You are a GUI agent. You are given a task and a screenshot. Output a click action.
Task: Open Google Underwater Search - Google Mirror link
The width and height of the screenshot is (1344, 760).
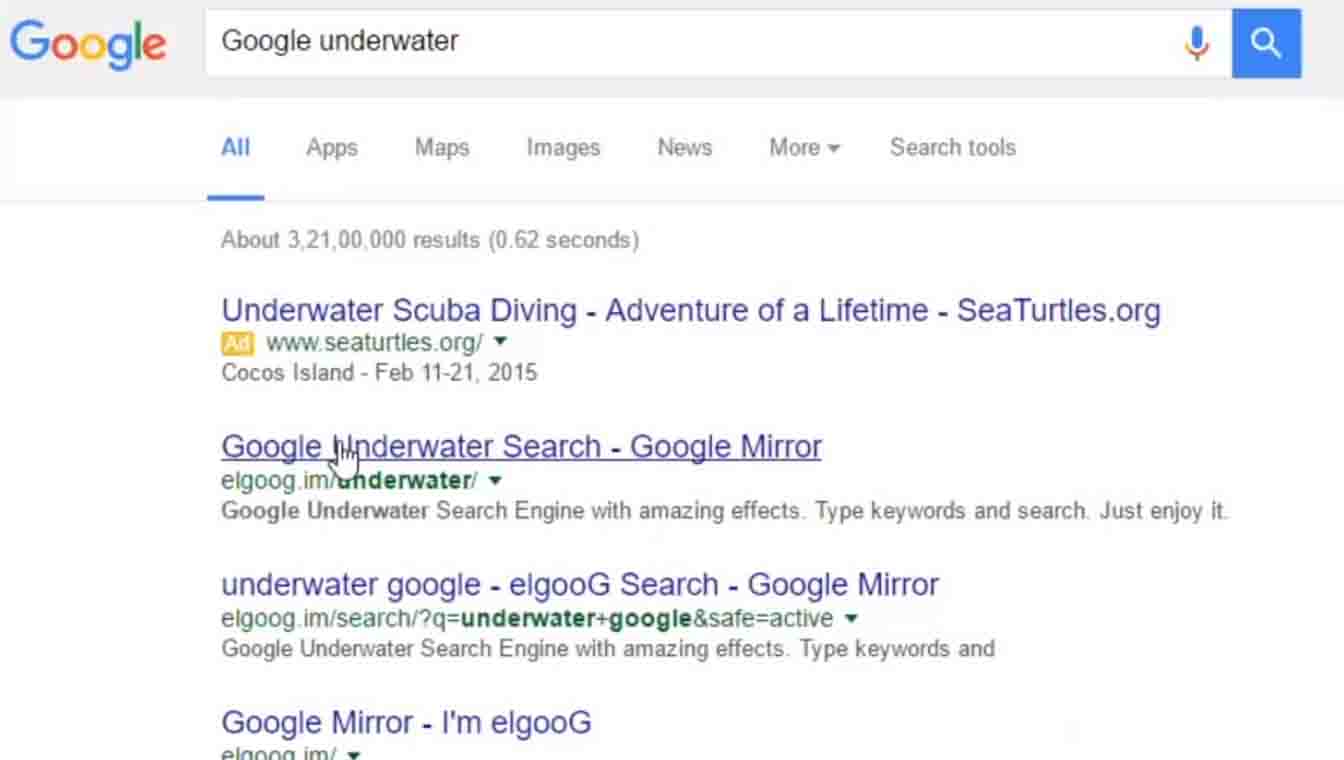(521, 446)
